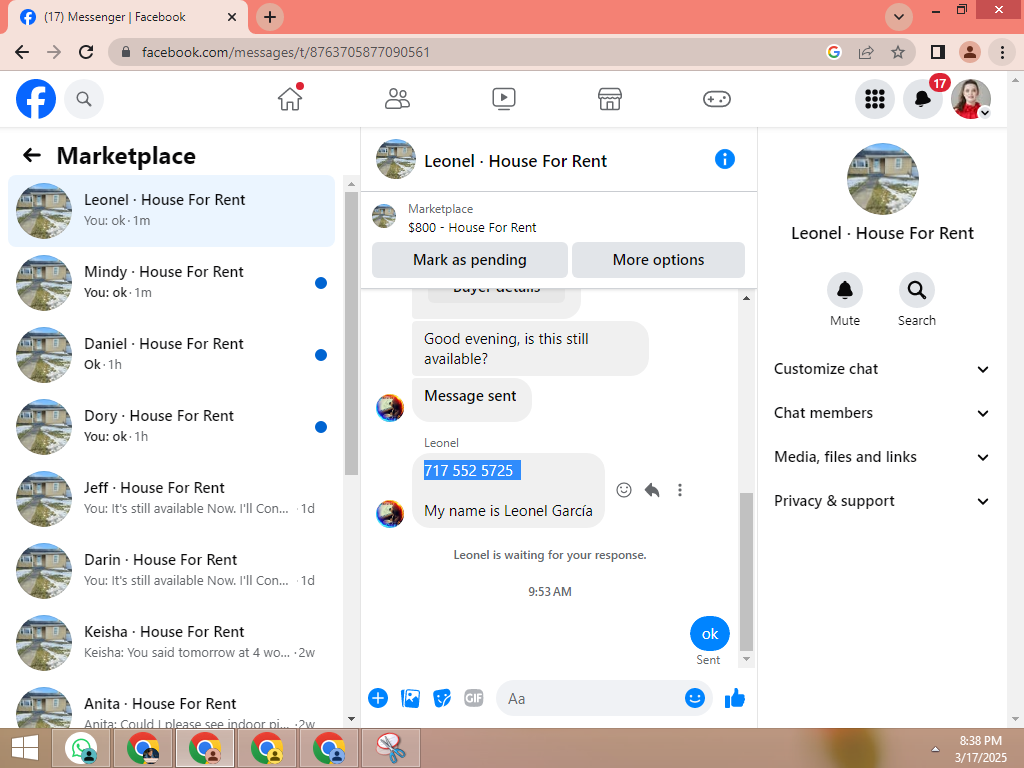Click the conversation list scrollbar thumb
The height and width of the screenshot is (768, 1024).
(351, 334)
